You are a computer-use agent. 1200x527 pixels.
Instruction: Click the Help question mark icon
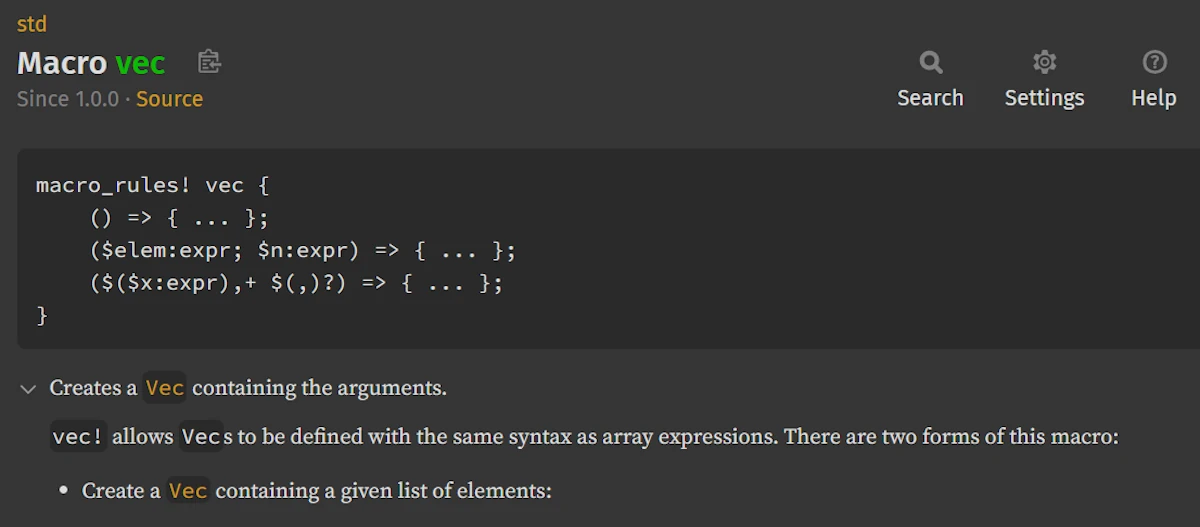1154,63
